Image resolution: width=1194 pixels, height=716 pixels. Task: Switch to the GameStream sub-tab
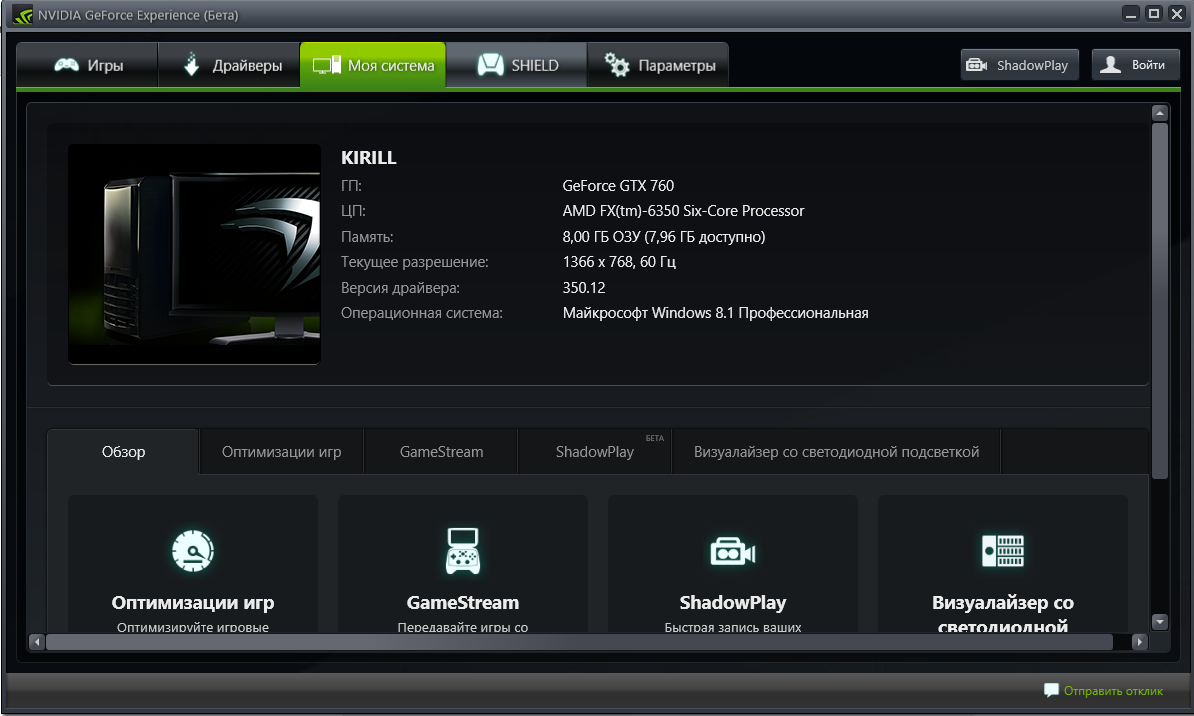pyautogui.click(x=442, y=452)
